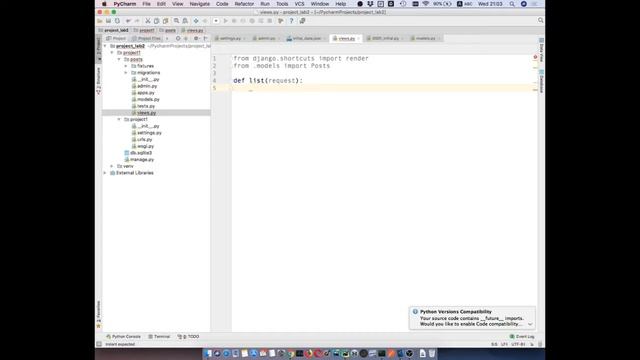Screen dimensions: 640x360
Task: Collapse the project_lab2 root folder
Action: pos(105,46)
